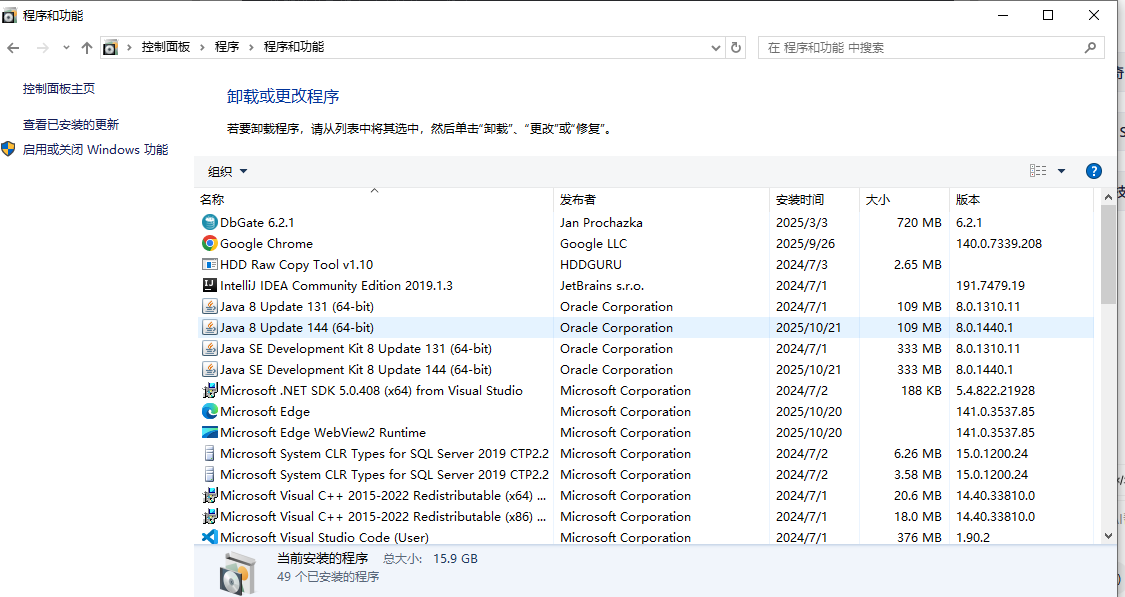Viewport: 1125px width, 597px height.
Task: Click the Google Chrome icon in list
Action: coord(210,243)
